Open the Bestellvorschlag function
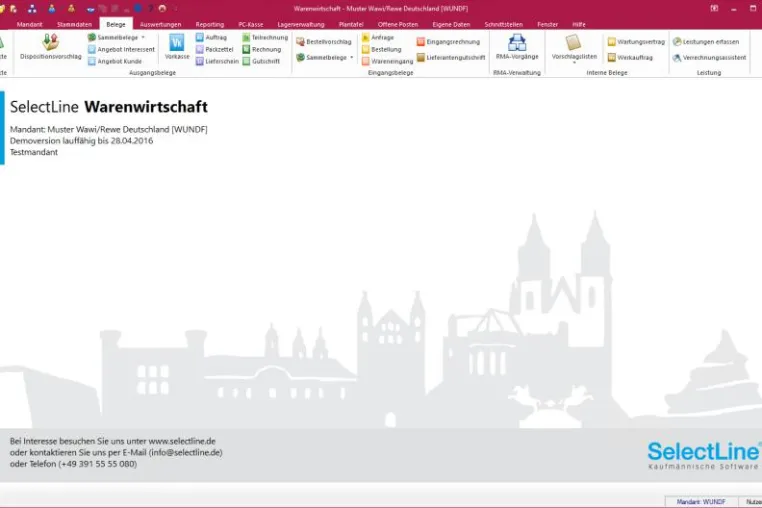The image size is (762, 508). [324, 42]
